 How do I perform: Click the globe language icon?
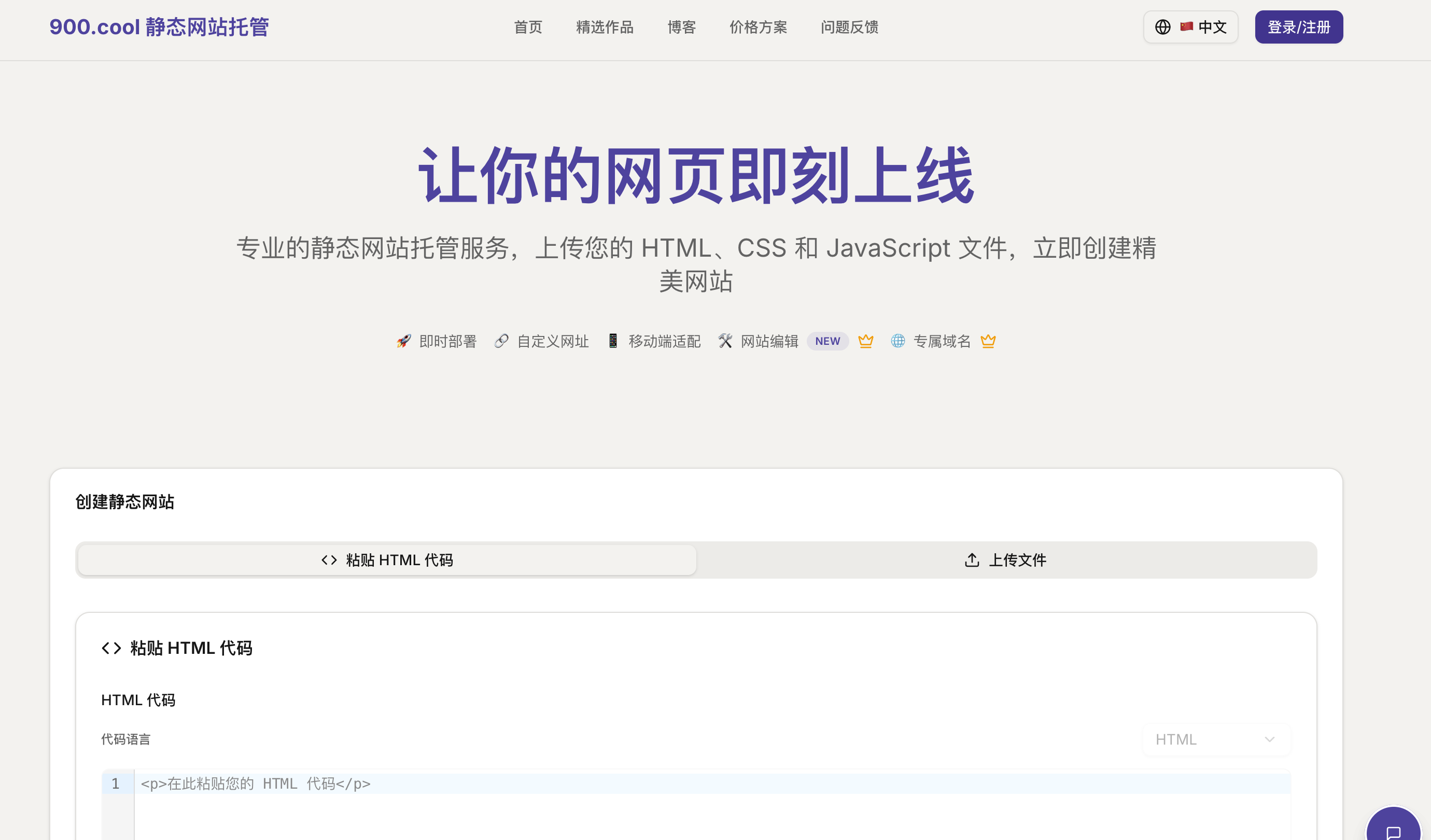[1162, 26]
